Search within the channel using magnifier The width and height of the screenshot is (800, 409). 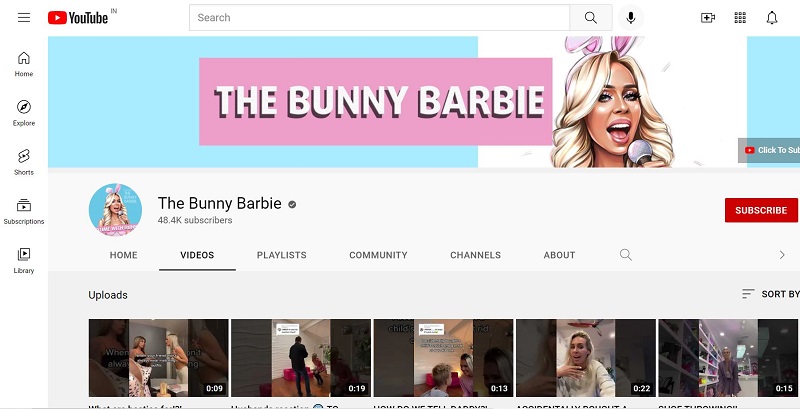tap(626, 254)
